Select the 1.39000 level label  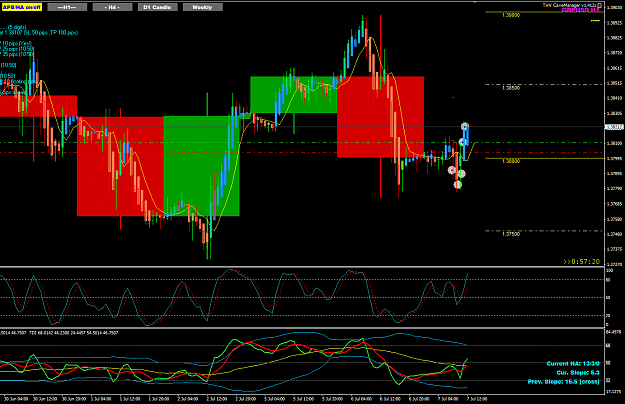coord(511,15)
